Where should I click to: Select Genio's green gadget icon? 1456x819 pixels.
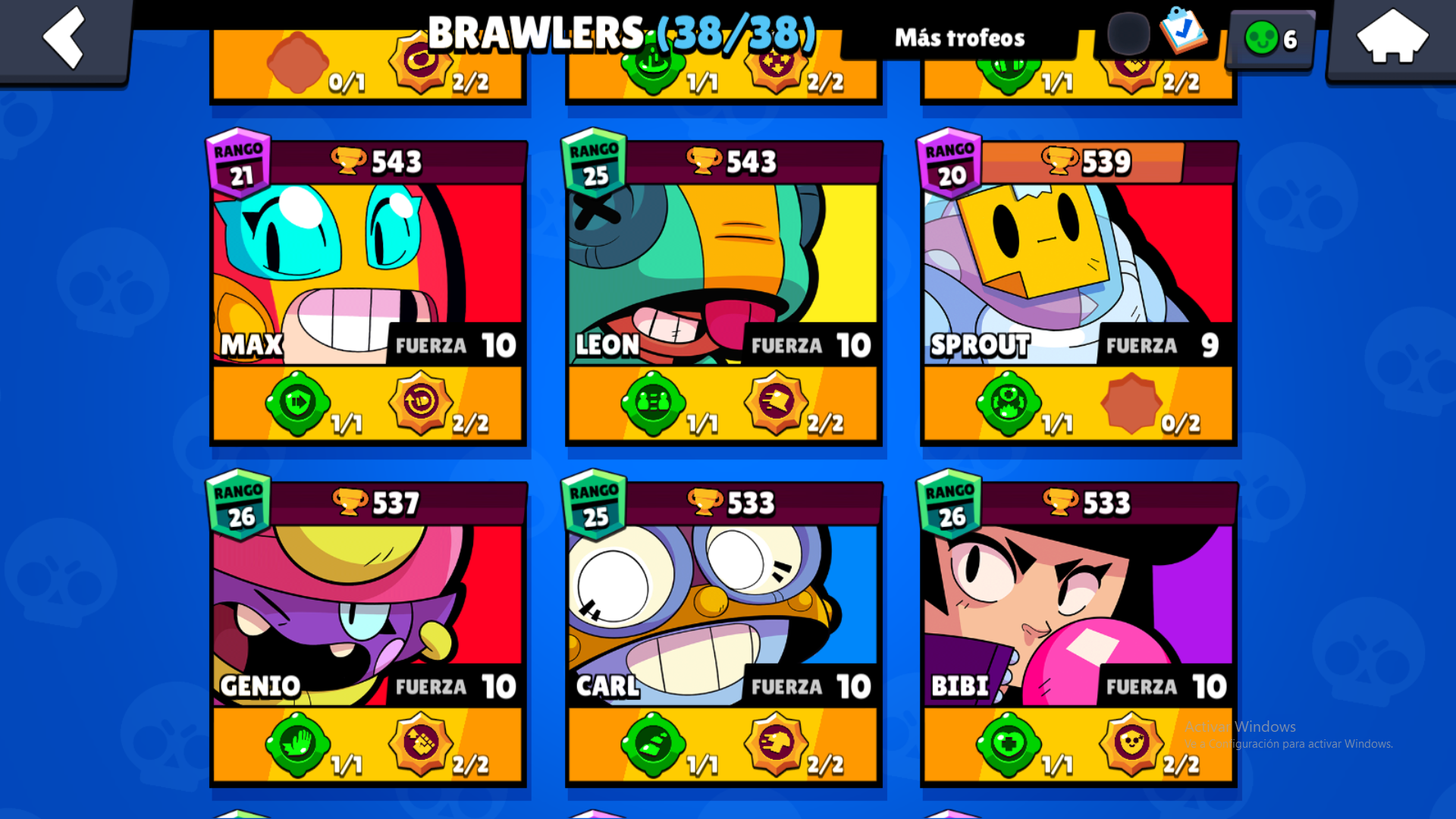pos(298,745)
